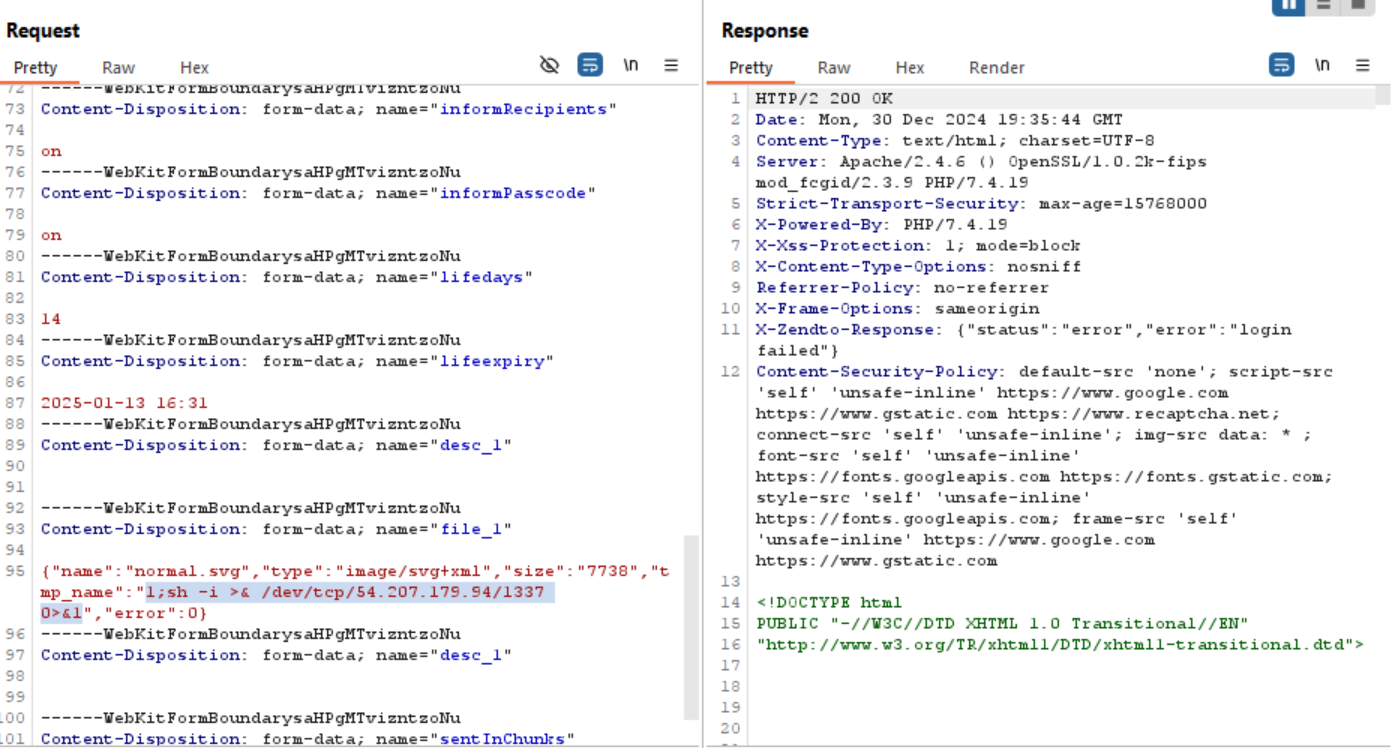Click the "on" value on line 75

(x=51, y=151)
